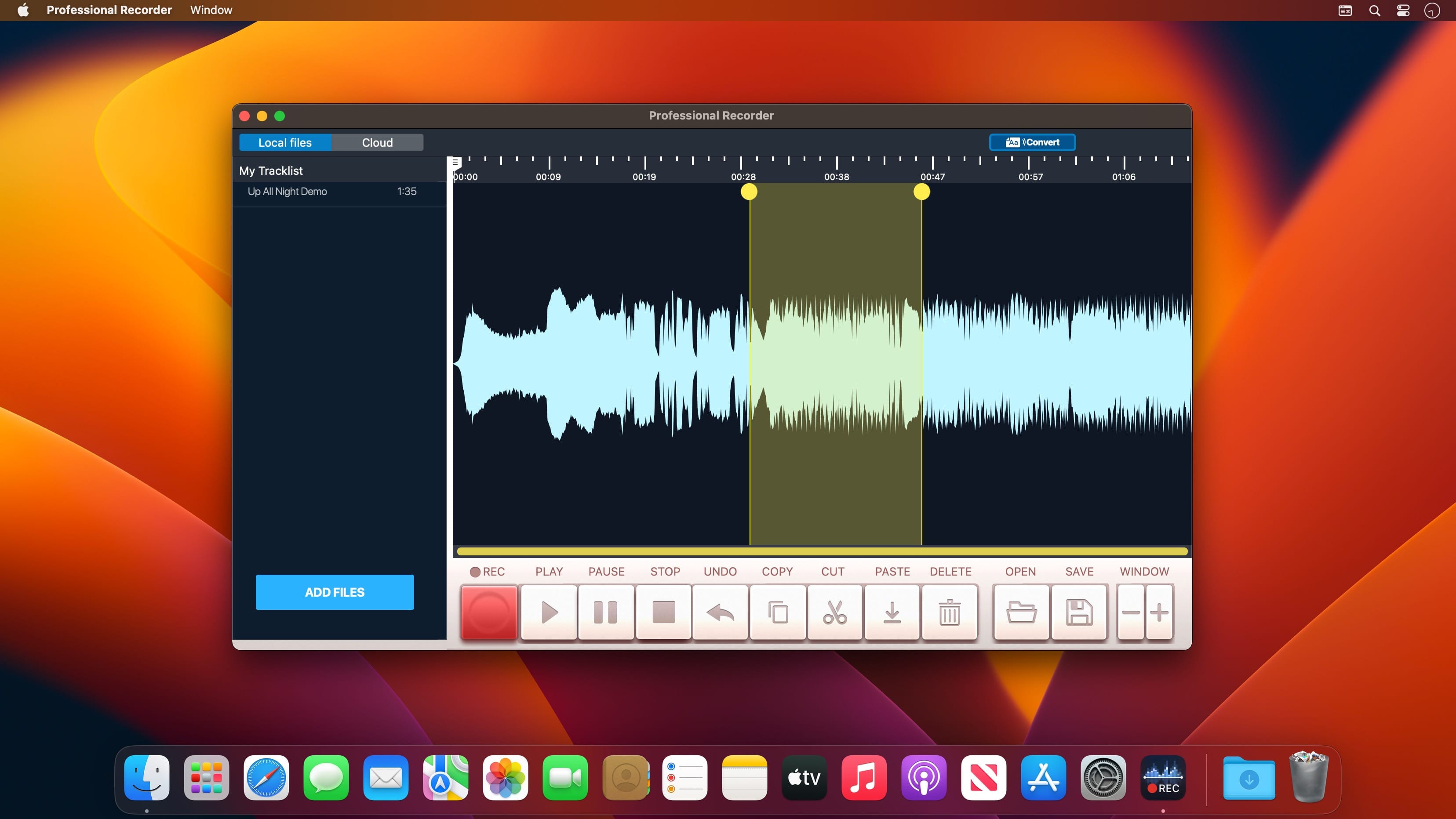1456x819 pixels.
Task: Cut selection with the scissors icon
Action: 835,612
